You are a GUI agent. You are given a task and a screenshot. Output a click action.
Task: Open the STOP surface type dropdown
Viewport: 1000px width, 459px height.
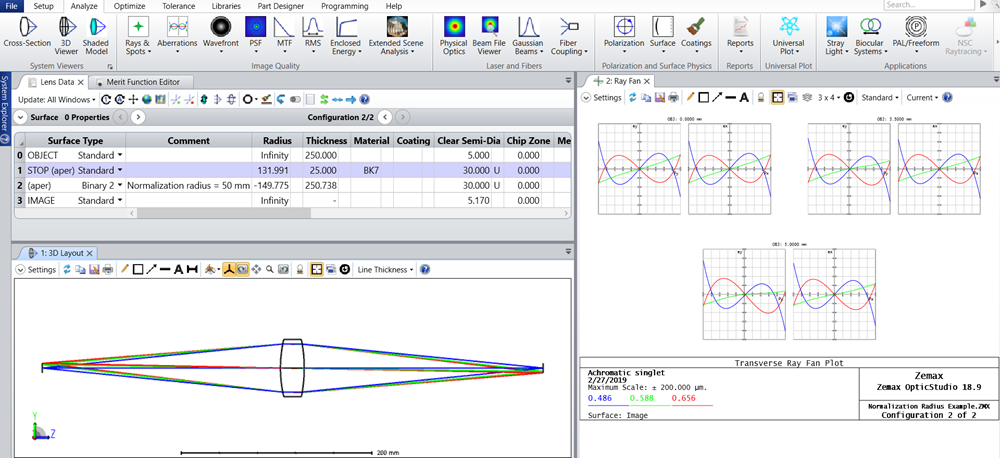click(120, 170)
